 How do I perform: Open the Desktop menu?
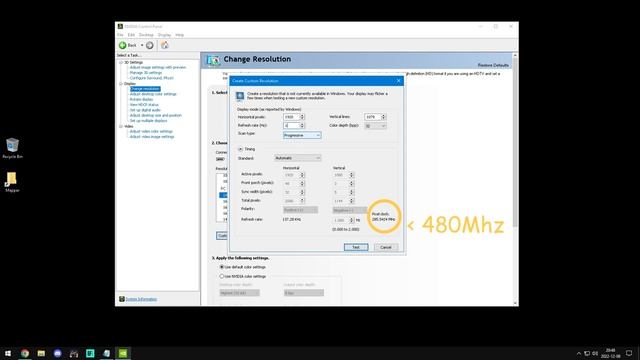(146, 35)
